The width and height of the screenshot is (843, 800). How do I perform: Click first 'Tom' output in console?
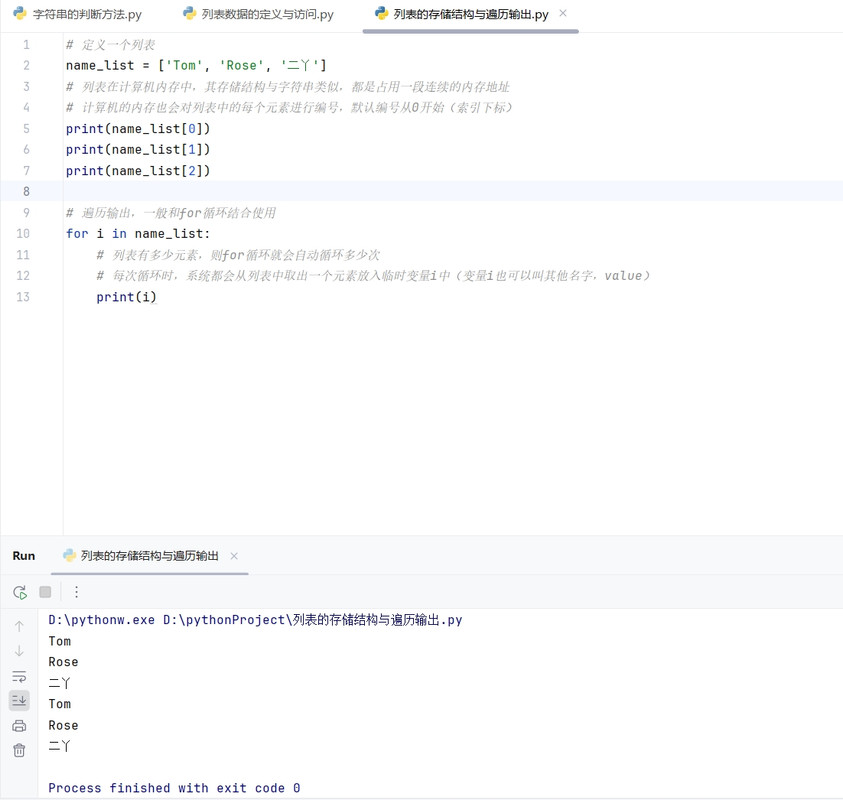click(x=60, y=641)
